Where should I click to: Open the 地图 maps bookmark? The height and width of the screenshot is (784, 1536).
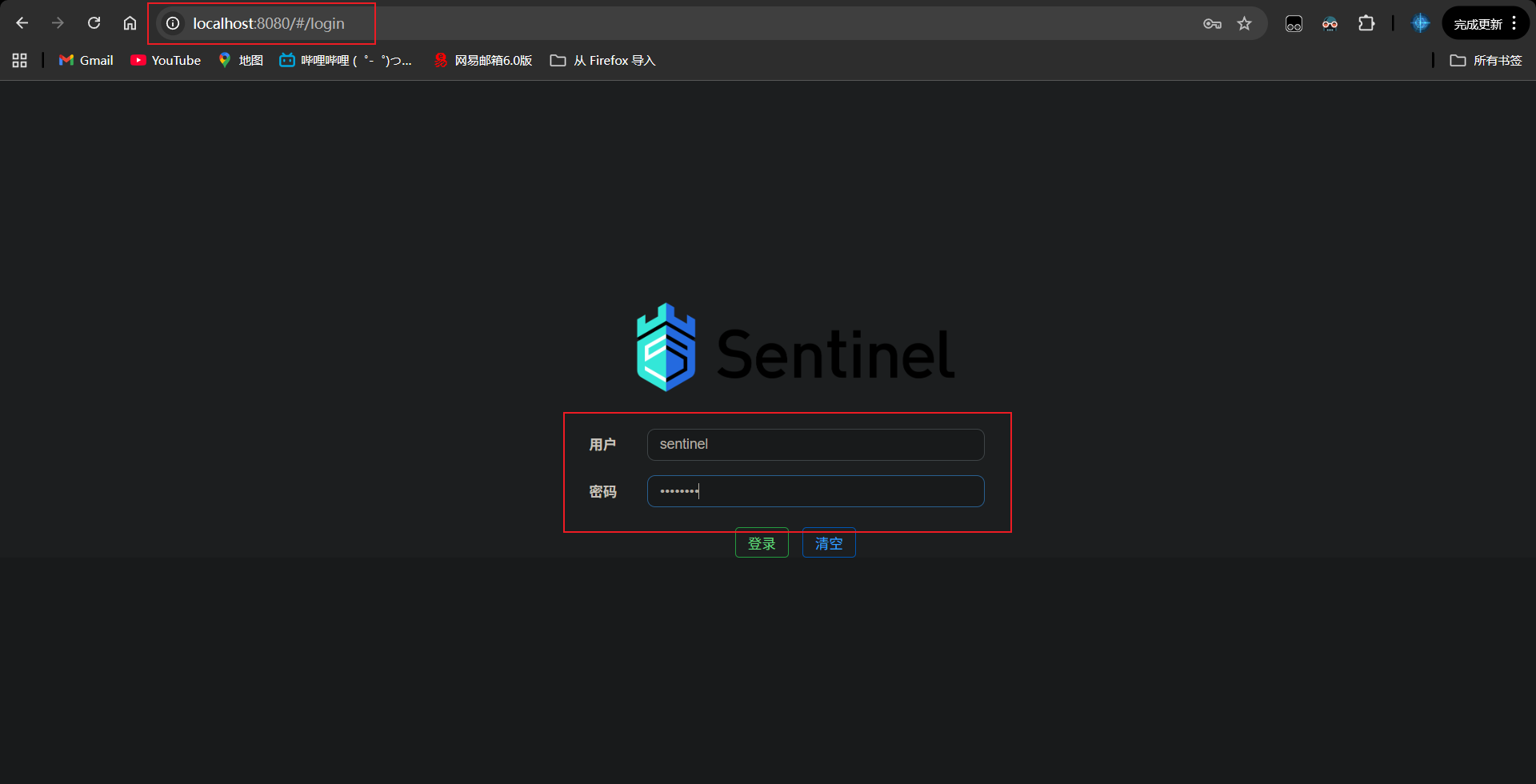point(241,61)
